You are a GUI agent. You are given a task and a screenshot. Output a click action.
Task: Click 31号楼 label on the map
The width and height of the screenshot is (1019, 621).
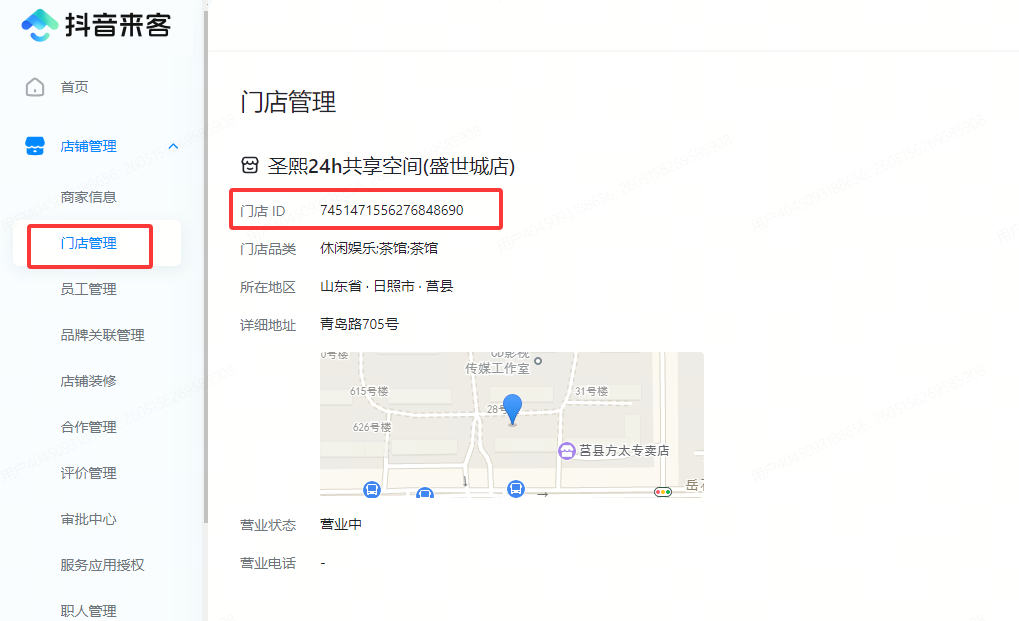[x=591, y=391]
